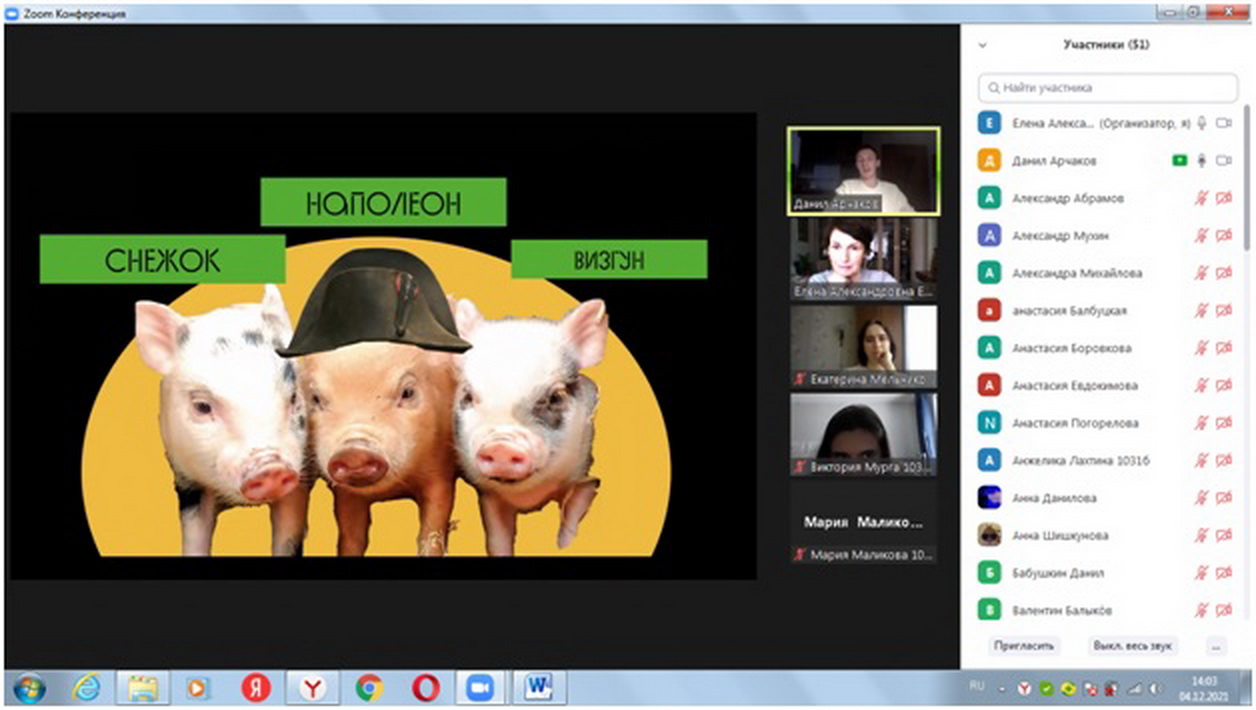Click the camera icon for Анастасия Погорелова

click(1223, 423)
